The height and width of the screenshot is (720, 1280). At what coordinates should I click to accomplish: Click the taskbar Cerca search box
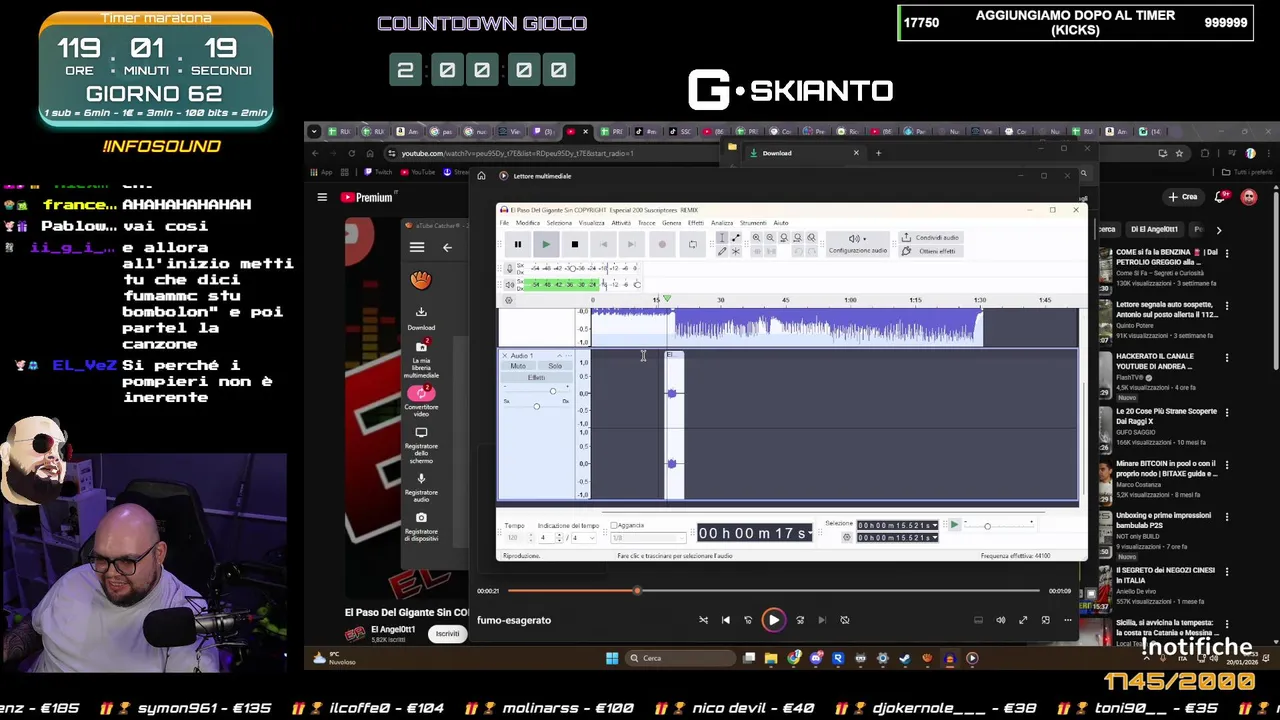coord(680,658)
